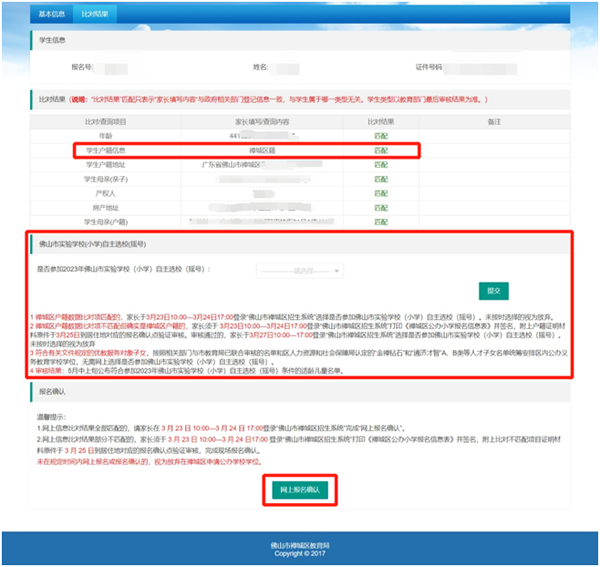The image size is (600, 567).
Task: Click the 学生信息 section header
Action: [x=52, y=42]
